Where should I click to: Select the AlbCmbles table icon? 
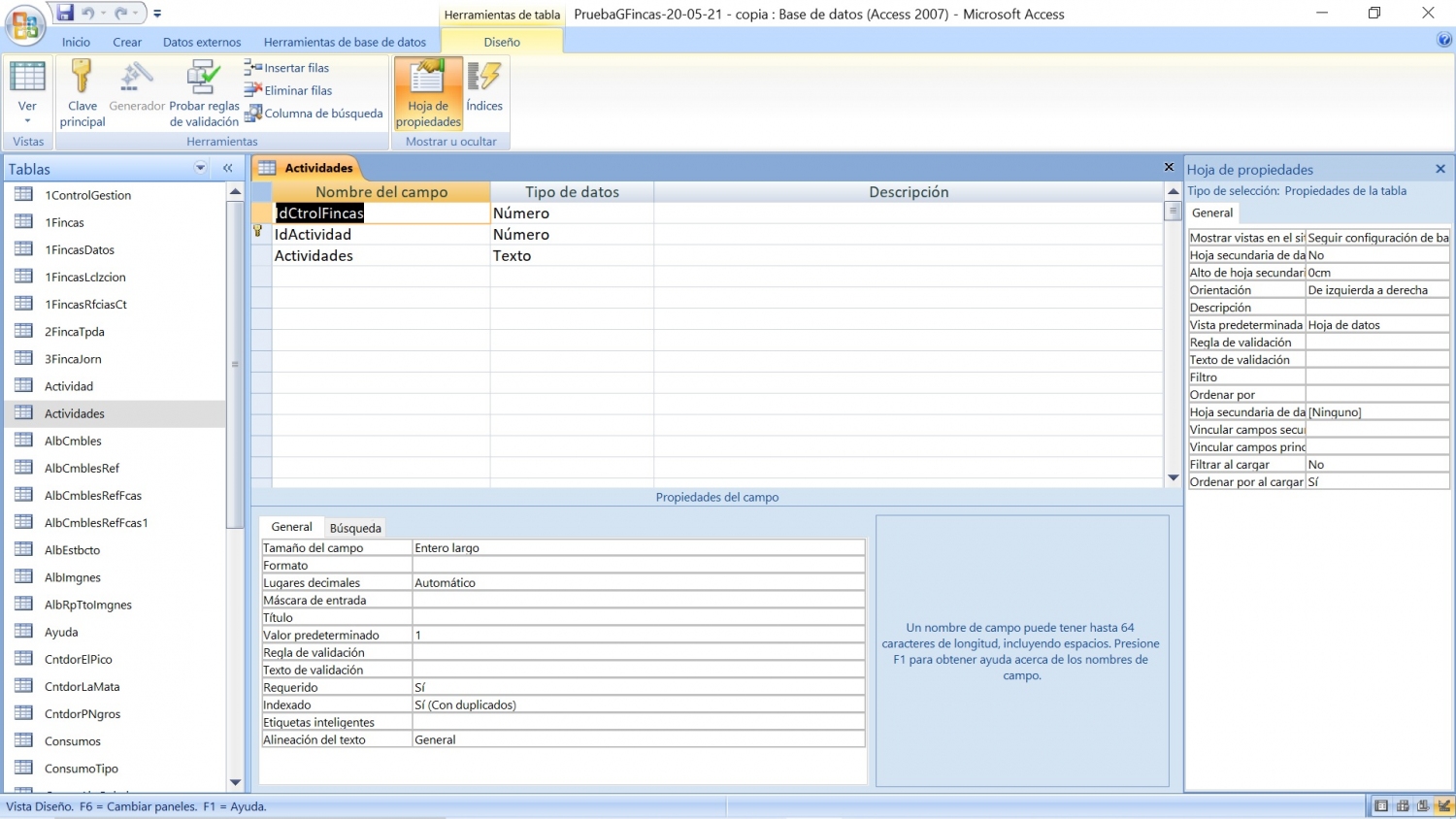pos(24,441)
